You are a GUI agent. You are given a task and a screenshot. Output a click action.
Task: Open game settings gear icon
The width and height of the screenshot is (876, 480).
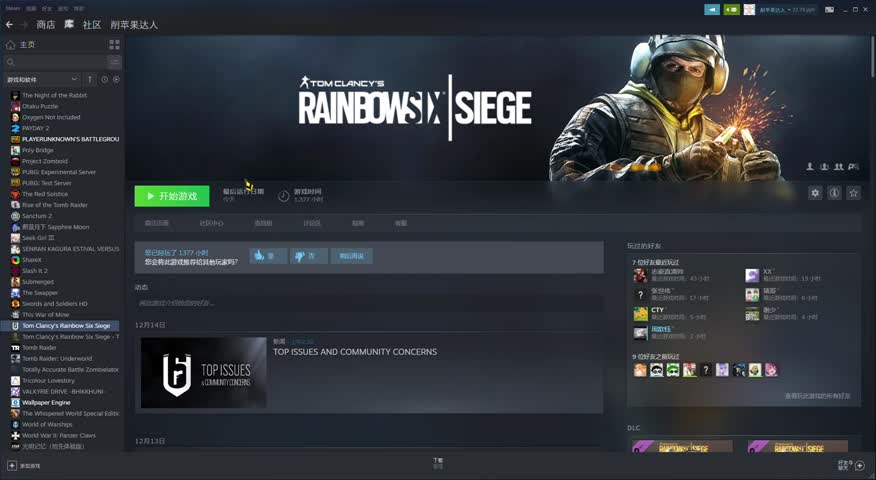coord(815,193)
